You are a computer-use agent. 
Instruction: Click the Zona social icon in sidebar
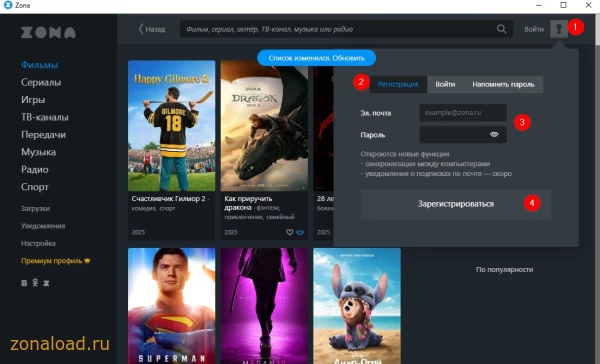point(46,283)
